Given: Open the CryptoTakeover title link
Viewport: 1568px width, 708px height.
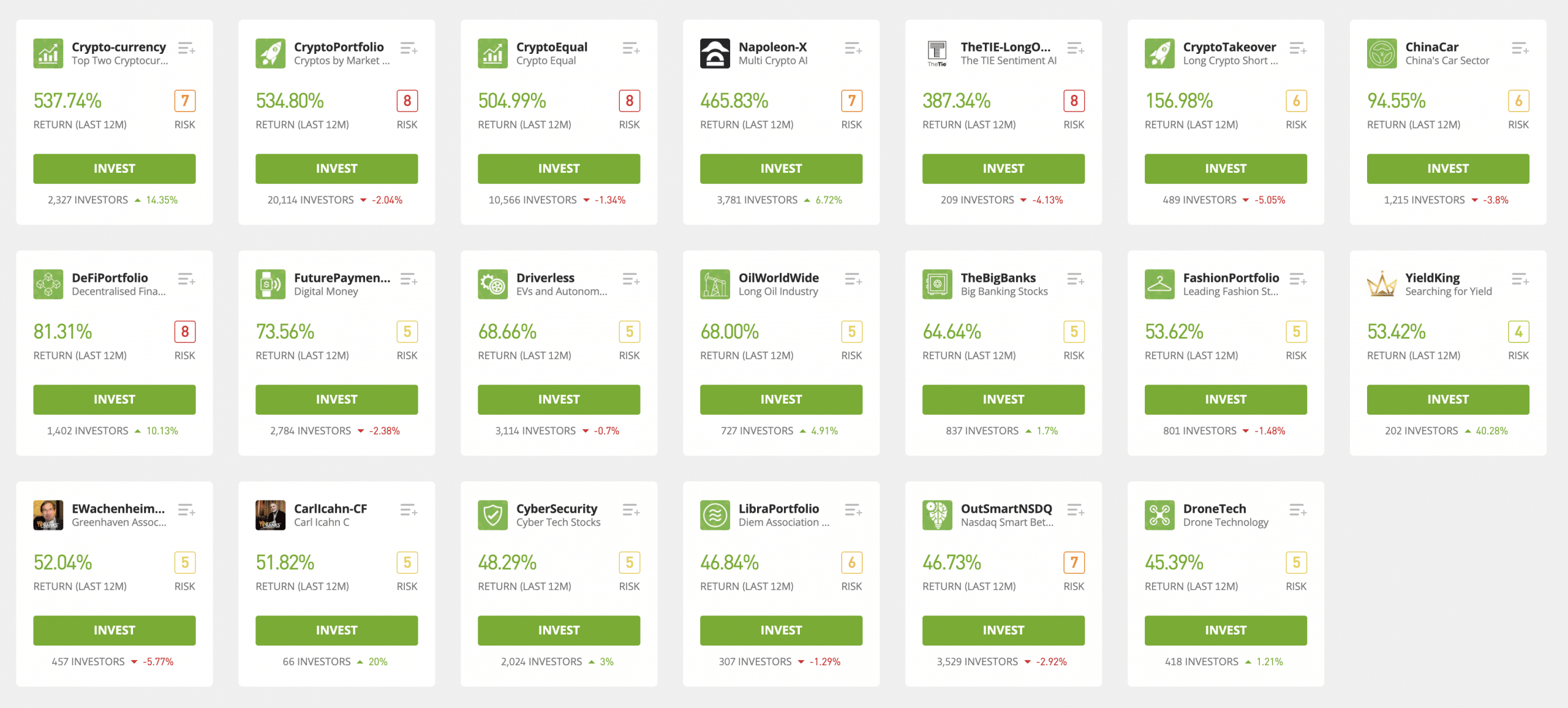Looking at the screenshot, I should [x=1229, y=47].
